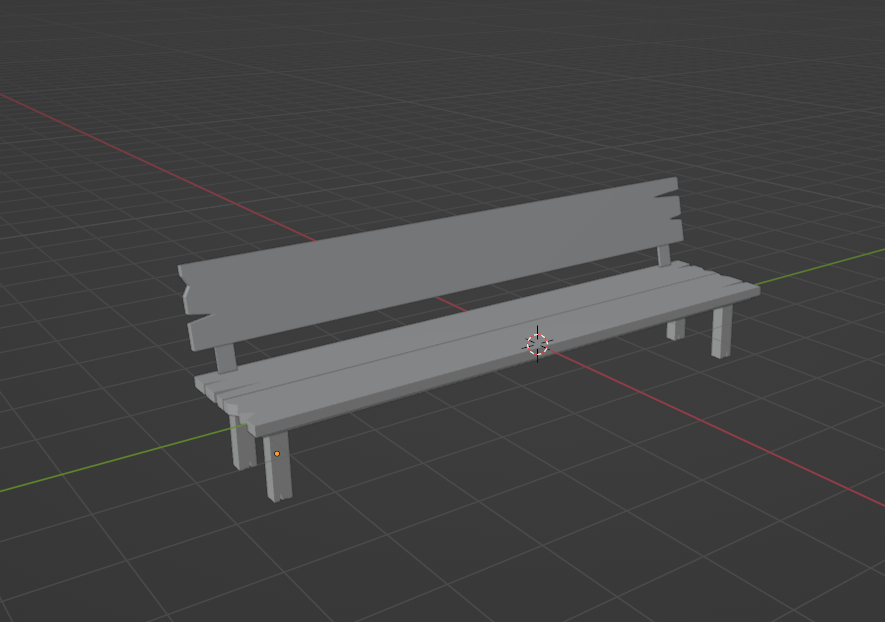
Task: Click the orange object origin dot
Action: 277,454
